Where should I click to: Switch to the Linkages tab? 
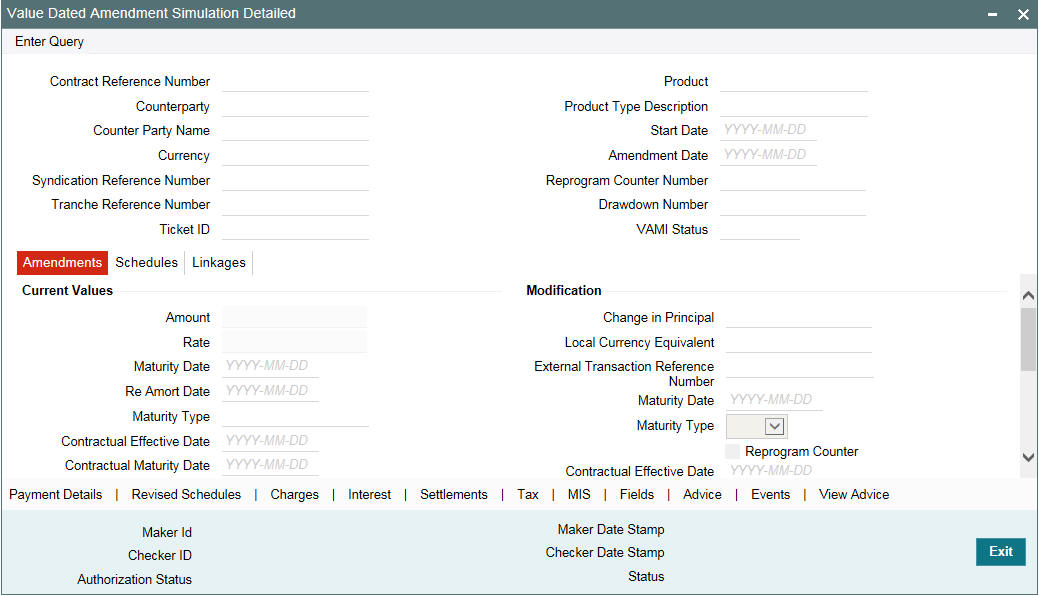(219, 263)
